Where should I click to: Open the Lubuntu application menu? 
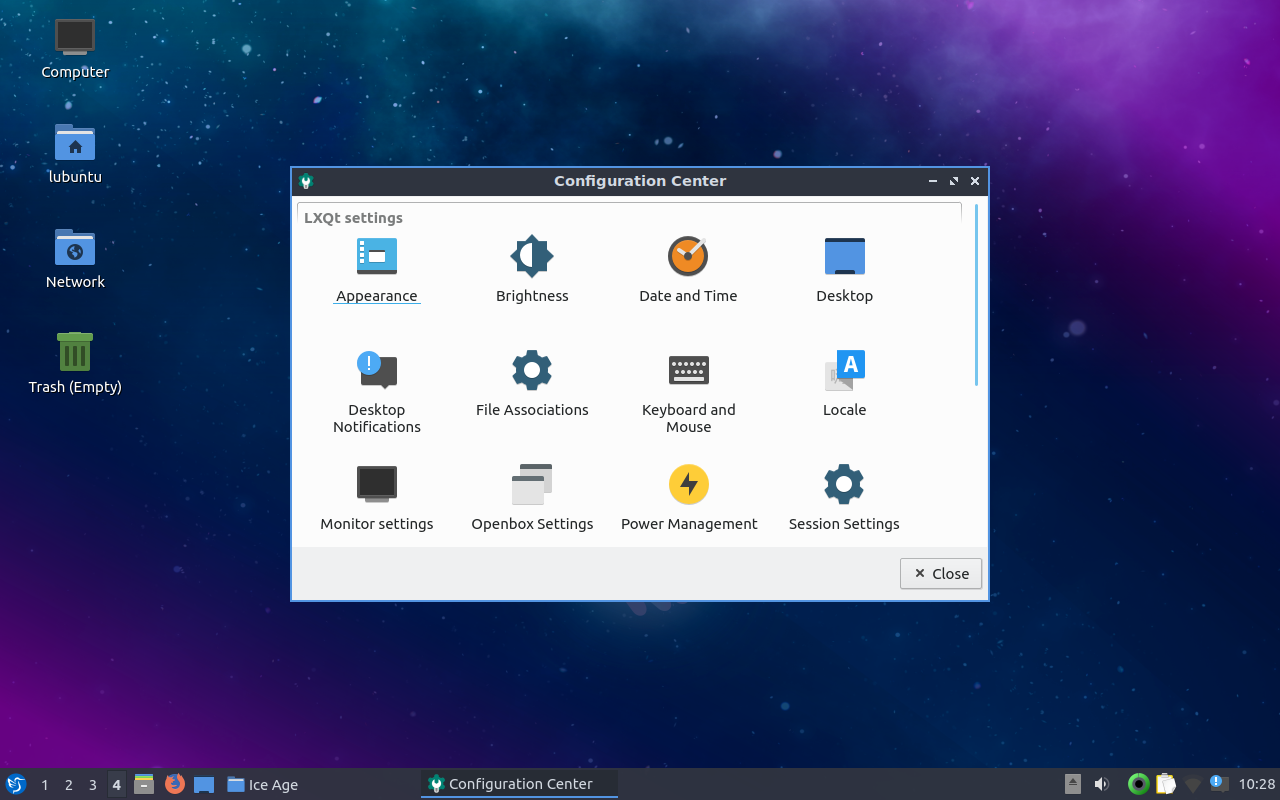(16, 784)
